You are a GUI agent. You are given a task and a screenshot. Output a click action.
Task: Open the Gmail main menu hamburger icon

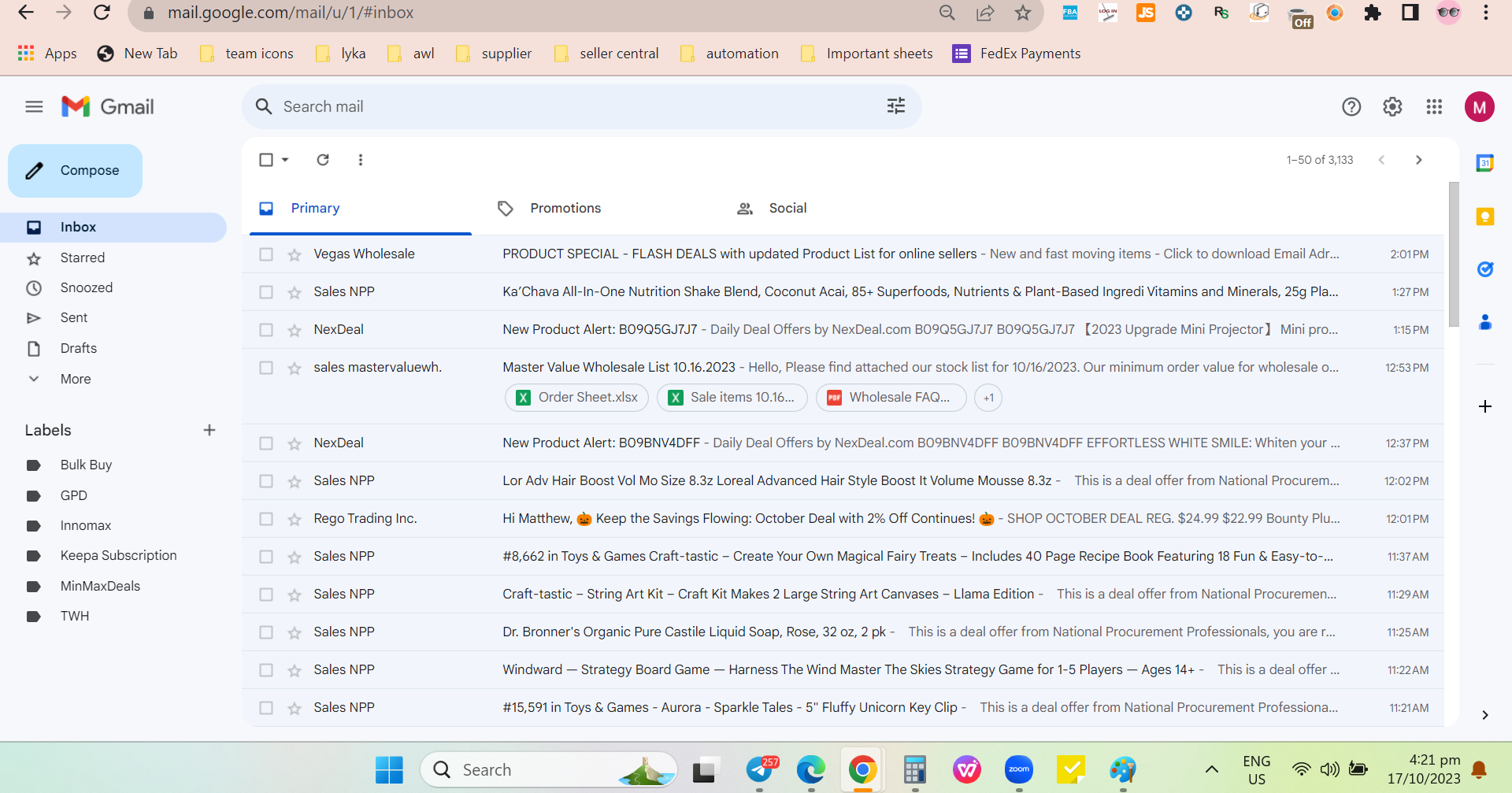tap(34, 106)
